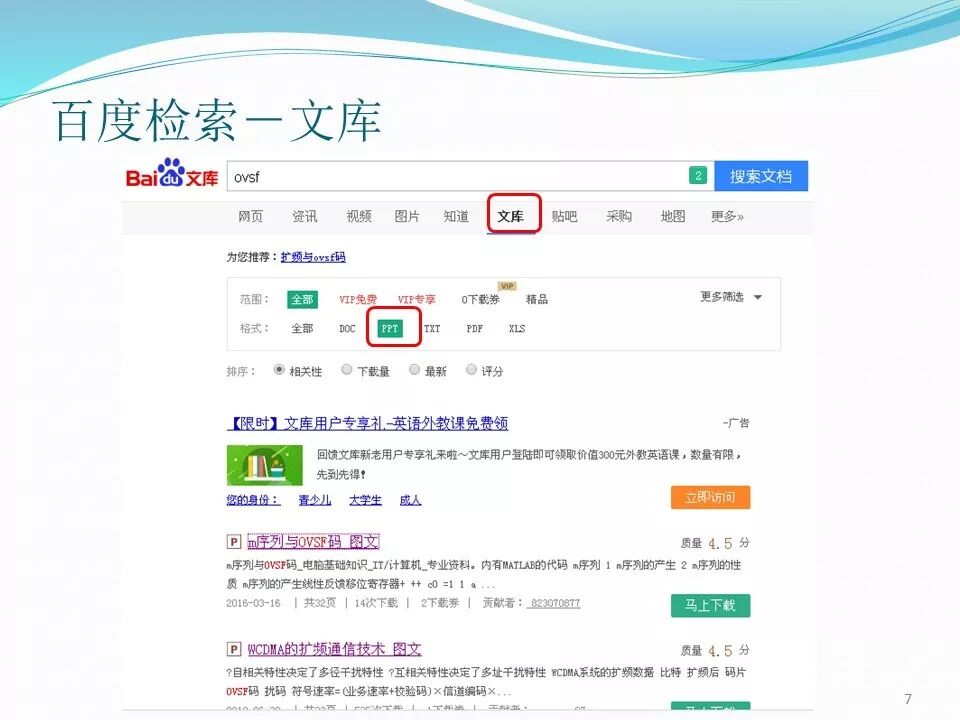Filter format by TXT
This screenshot has height=720, width=960.
[x=432, y=328]
